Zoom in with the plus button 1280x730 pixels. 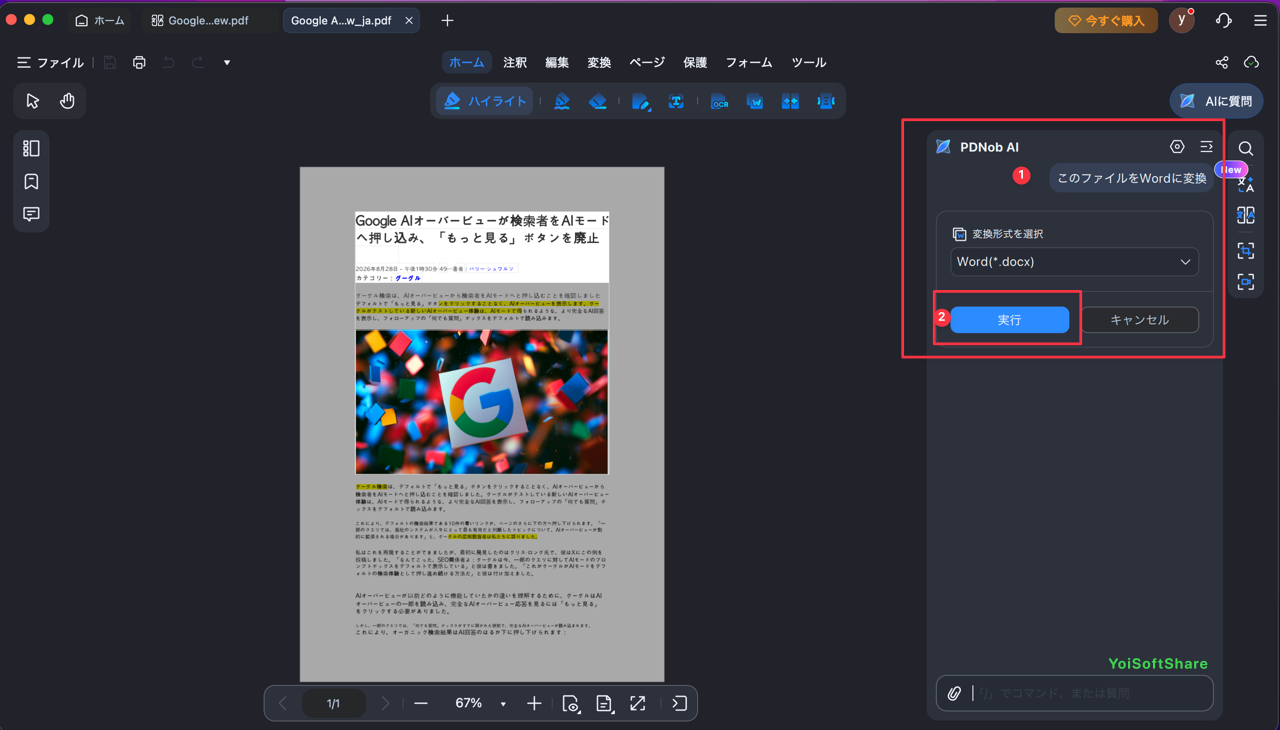point(534,704)
